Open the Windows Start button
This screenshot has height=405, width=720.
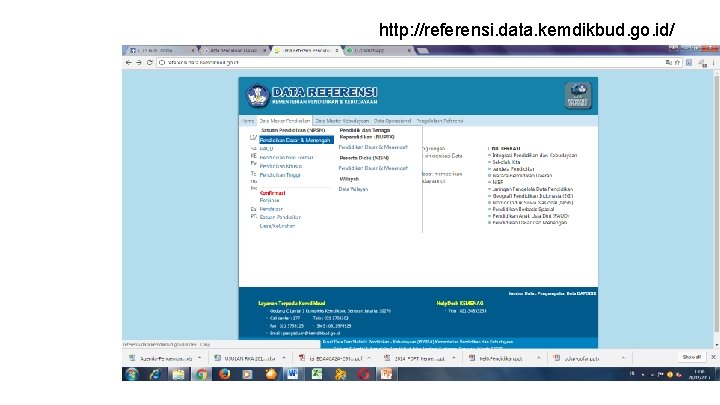(x=132, y=374)
